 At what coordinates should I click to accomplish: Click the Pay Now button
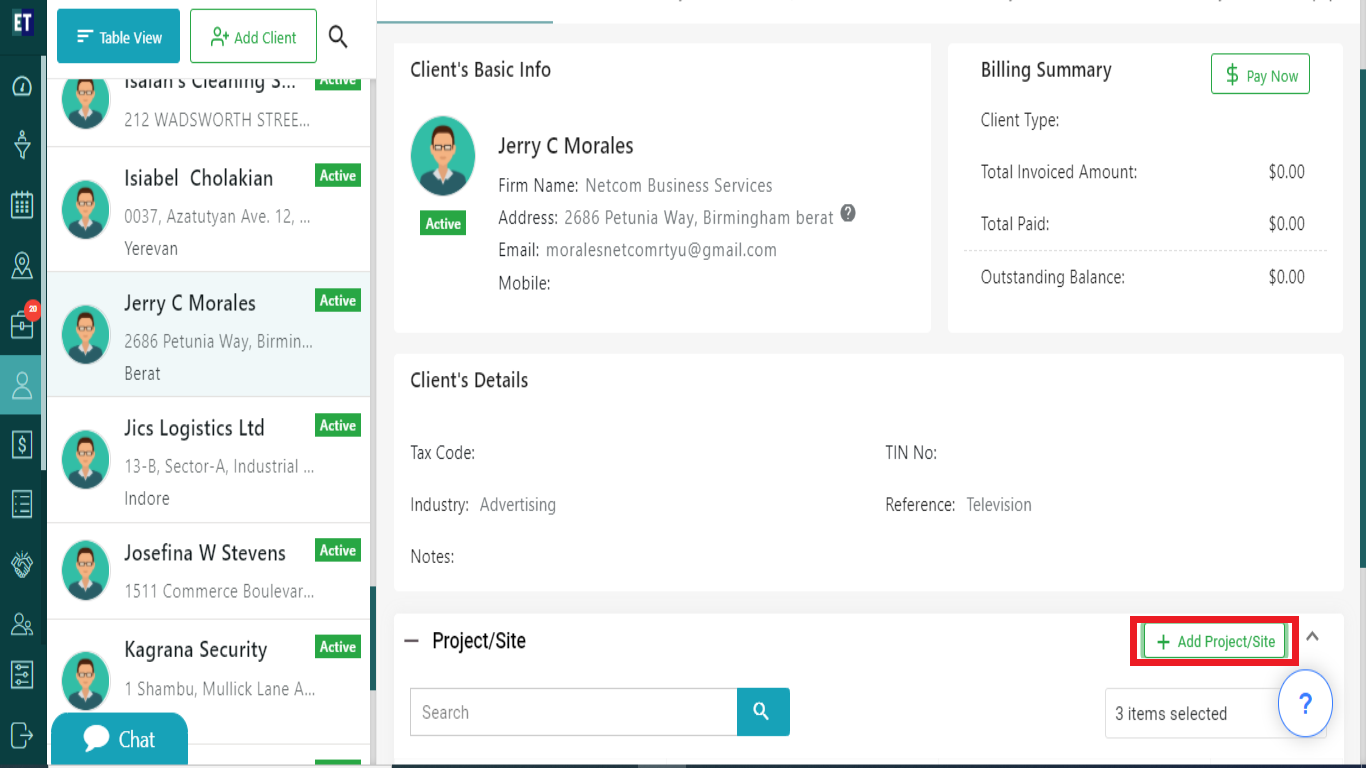point(1260,75)
